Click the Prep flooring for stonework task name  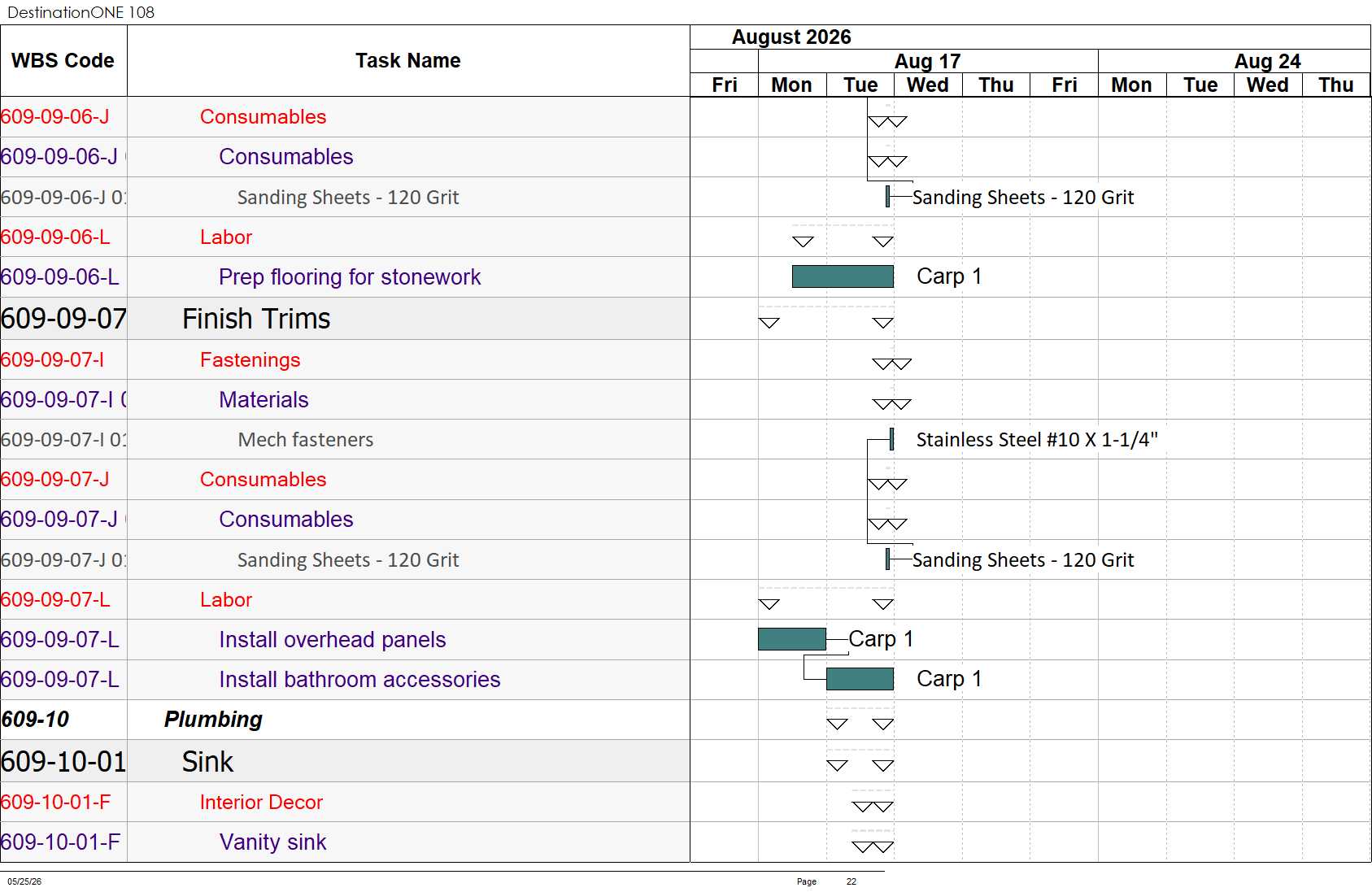tap(350, 277)
